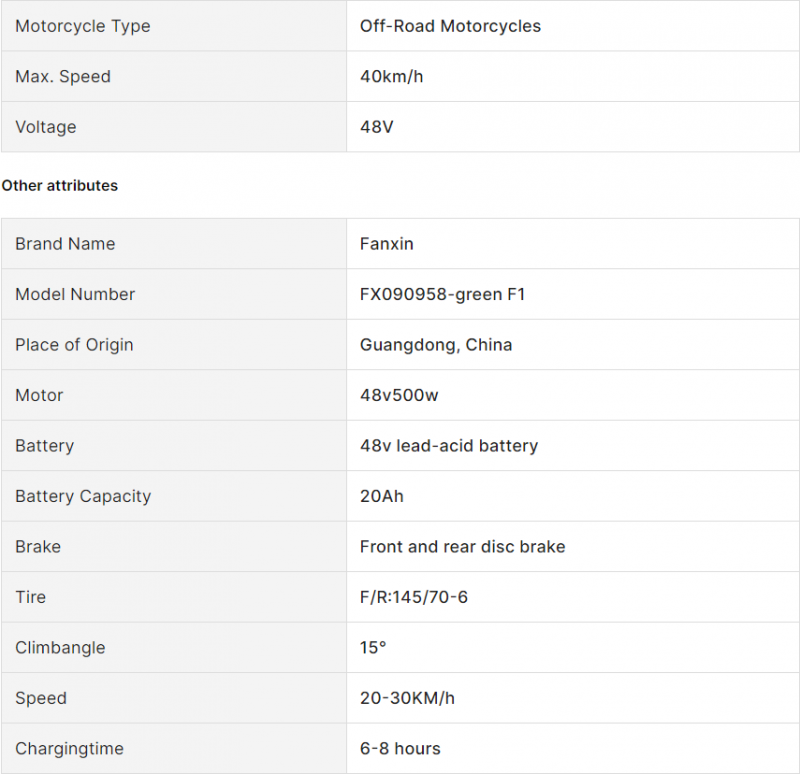
Task: Click the Other attributes heading
Action: tap(60, 185)
